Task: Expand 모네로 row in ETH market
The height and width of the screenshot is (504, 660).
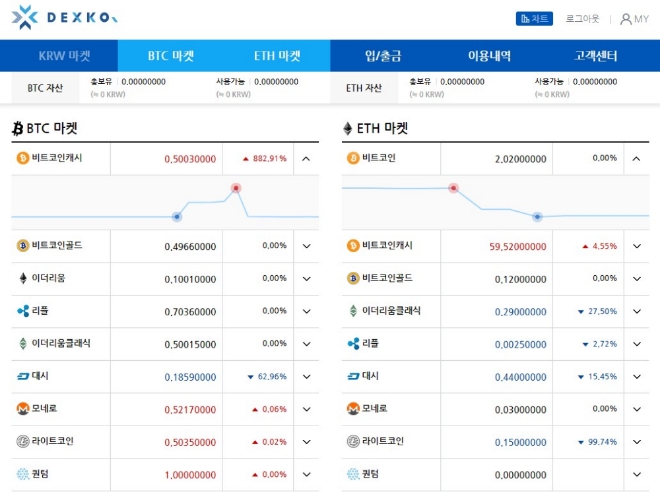Action: pyautogui.click(x=637, y=409)
